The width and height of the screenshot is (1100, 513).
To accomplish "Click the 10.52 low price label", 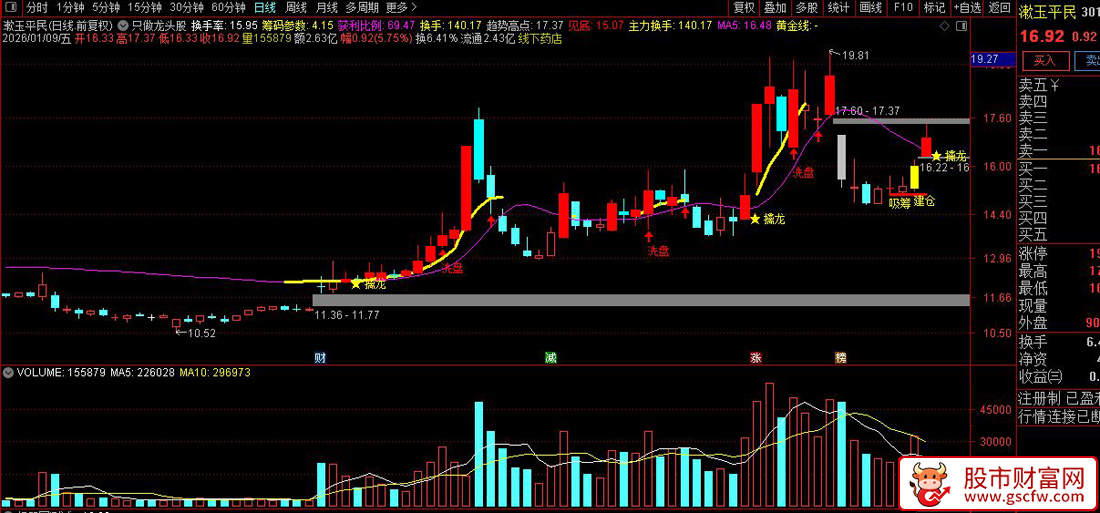I will [201, 333].
